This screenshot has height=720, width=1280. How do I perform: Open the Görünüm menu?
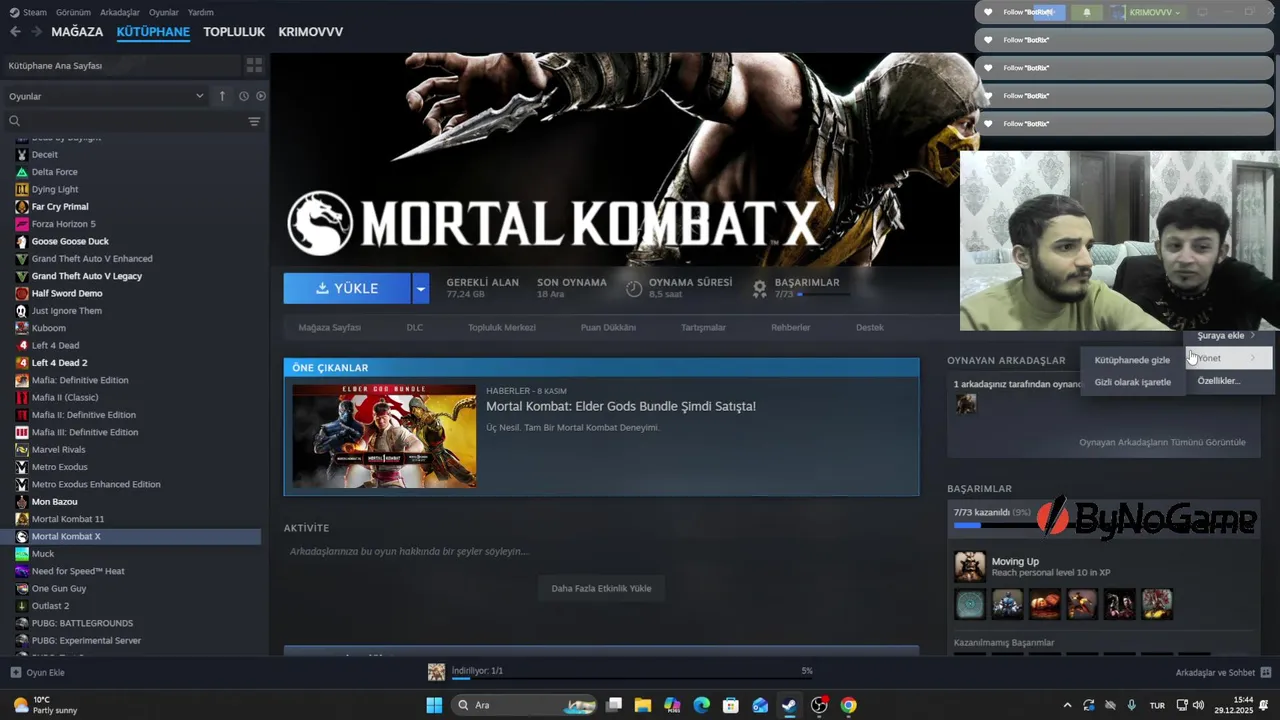73,12
